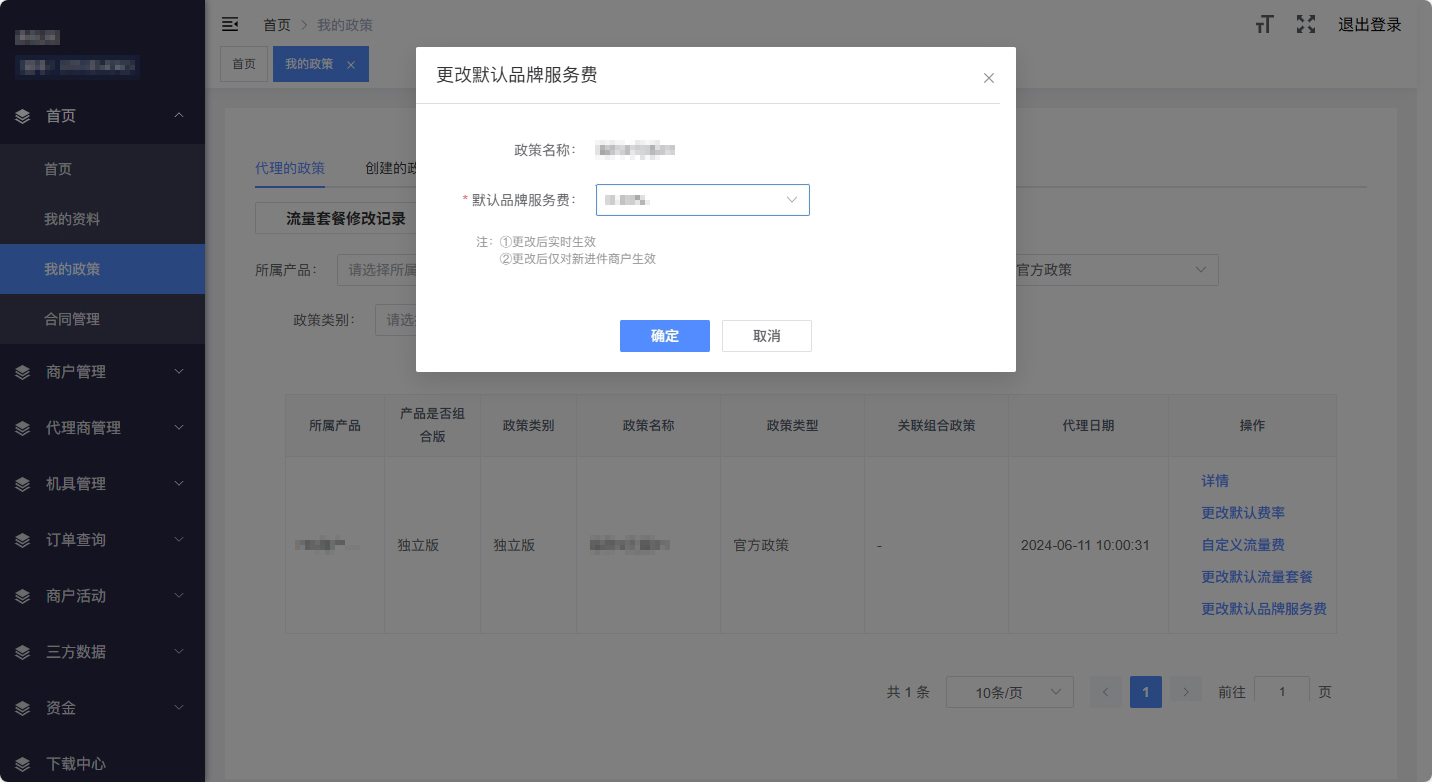
Task: Toggle fullscreen mode icon
Action: click(x=1305, y=25)
